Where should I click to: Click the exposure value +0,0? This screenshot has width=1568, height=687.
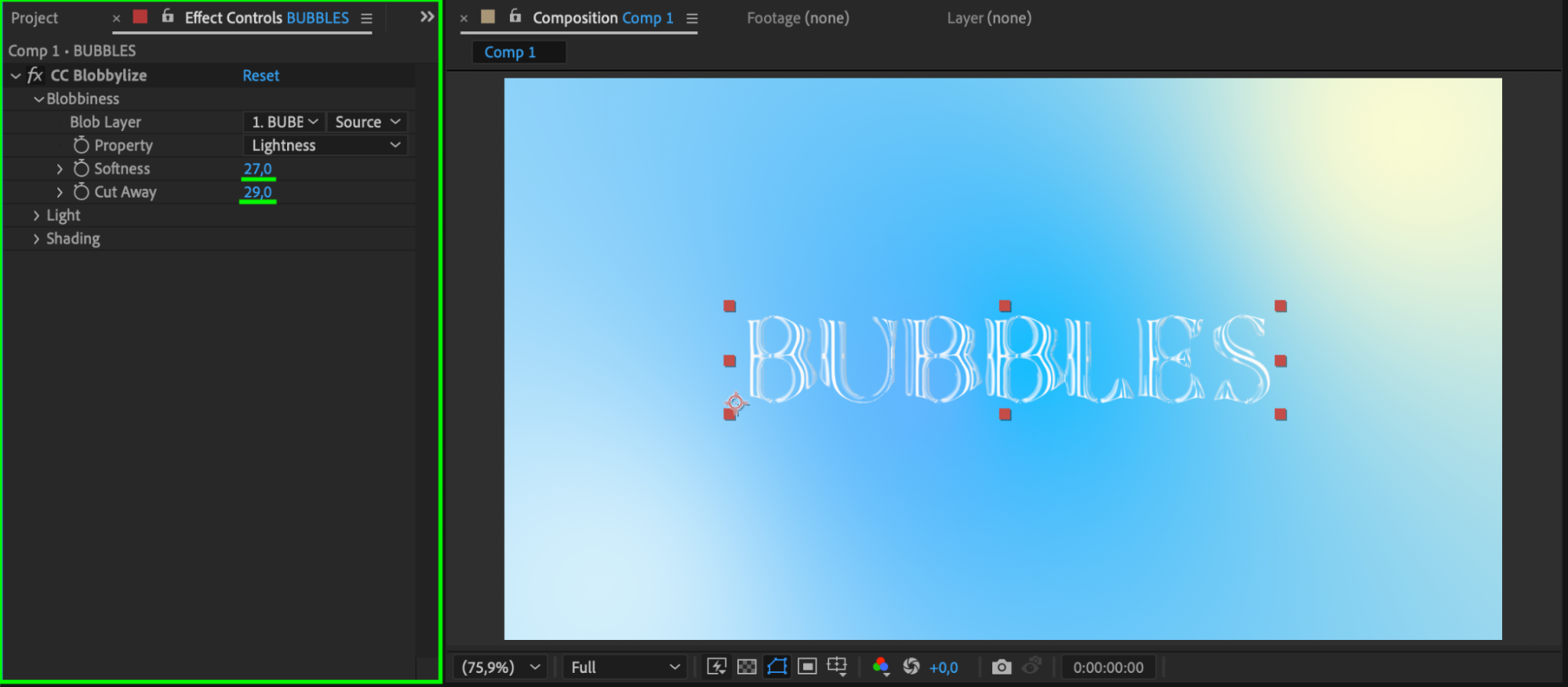point(944,667)
